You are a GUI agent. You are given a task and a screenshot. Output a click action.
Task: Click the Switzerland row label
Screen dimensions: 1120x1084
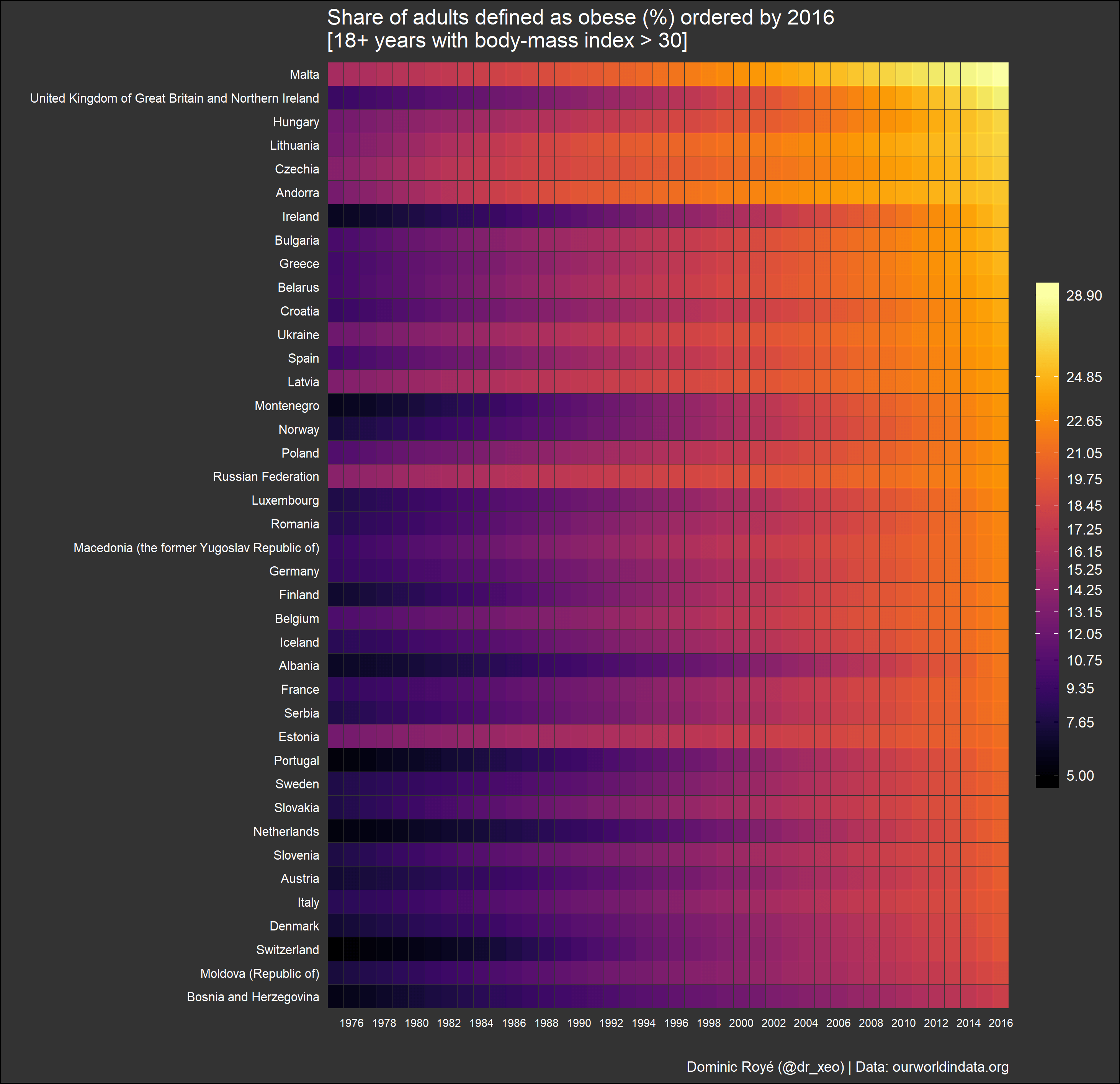coord(288,950)
